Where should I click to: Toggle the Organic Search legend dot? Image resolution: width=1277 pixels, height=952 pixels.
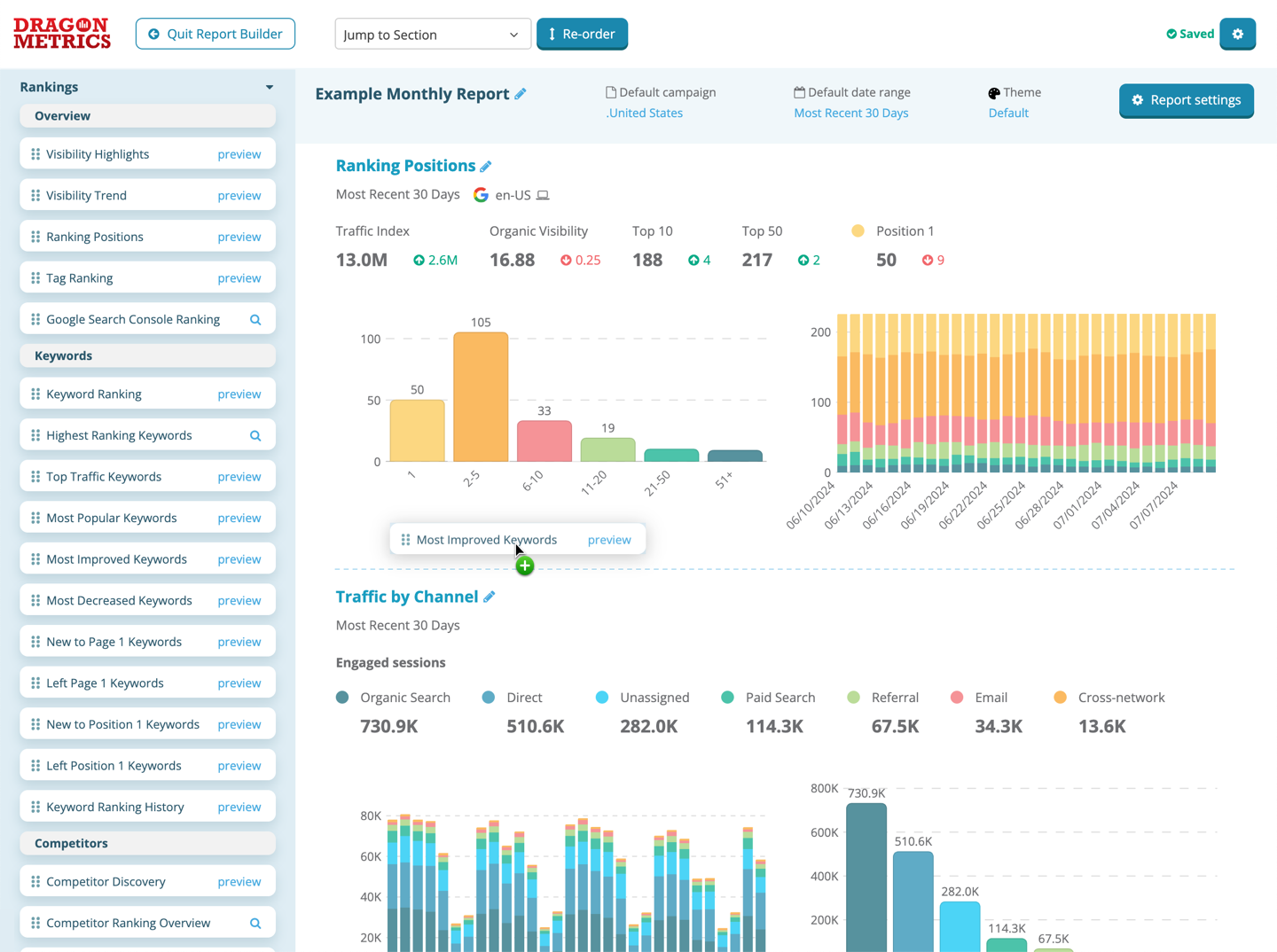(342, 698)
